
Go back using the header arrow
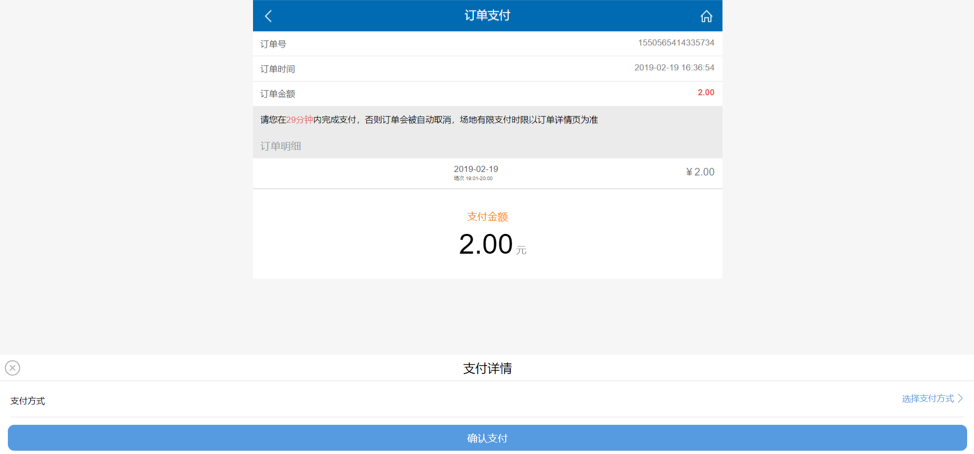pos(268,16)
